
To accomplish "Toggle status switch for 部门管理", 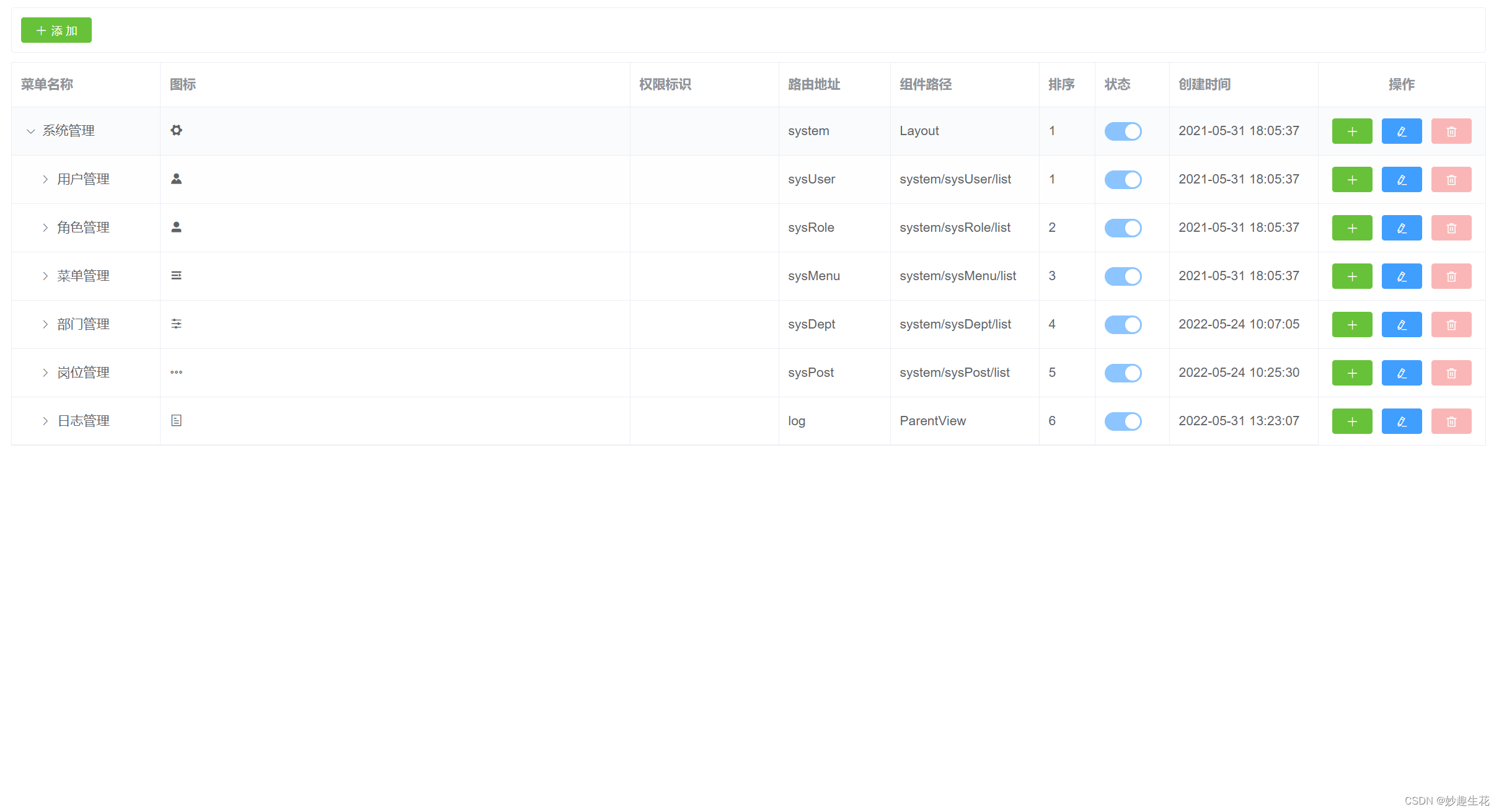I will (1123, 325).
